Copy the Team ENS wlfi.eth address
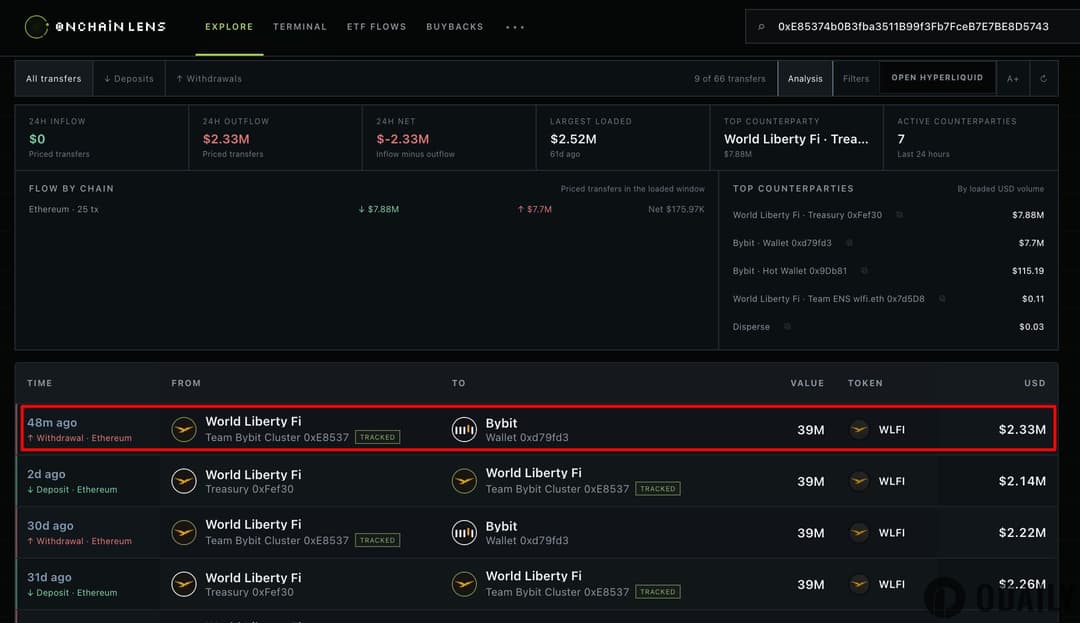The width and height of the screenshot is (1080, 623). (x=942, y=299)
